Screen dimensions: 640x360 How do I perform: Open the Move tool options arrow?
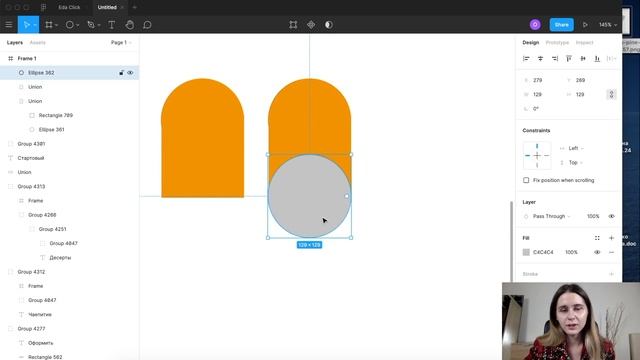(x=35, y=25)
